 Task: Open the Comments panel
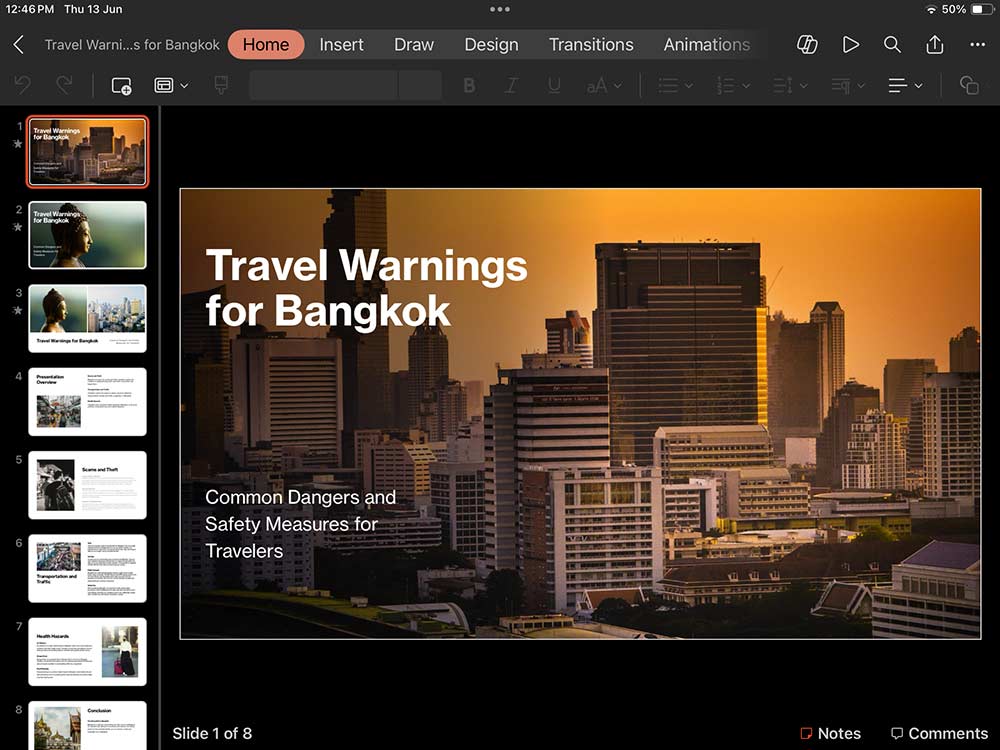[x=940, y=733]
